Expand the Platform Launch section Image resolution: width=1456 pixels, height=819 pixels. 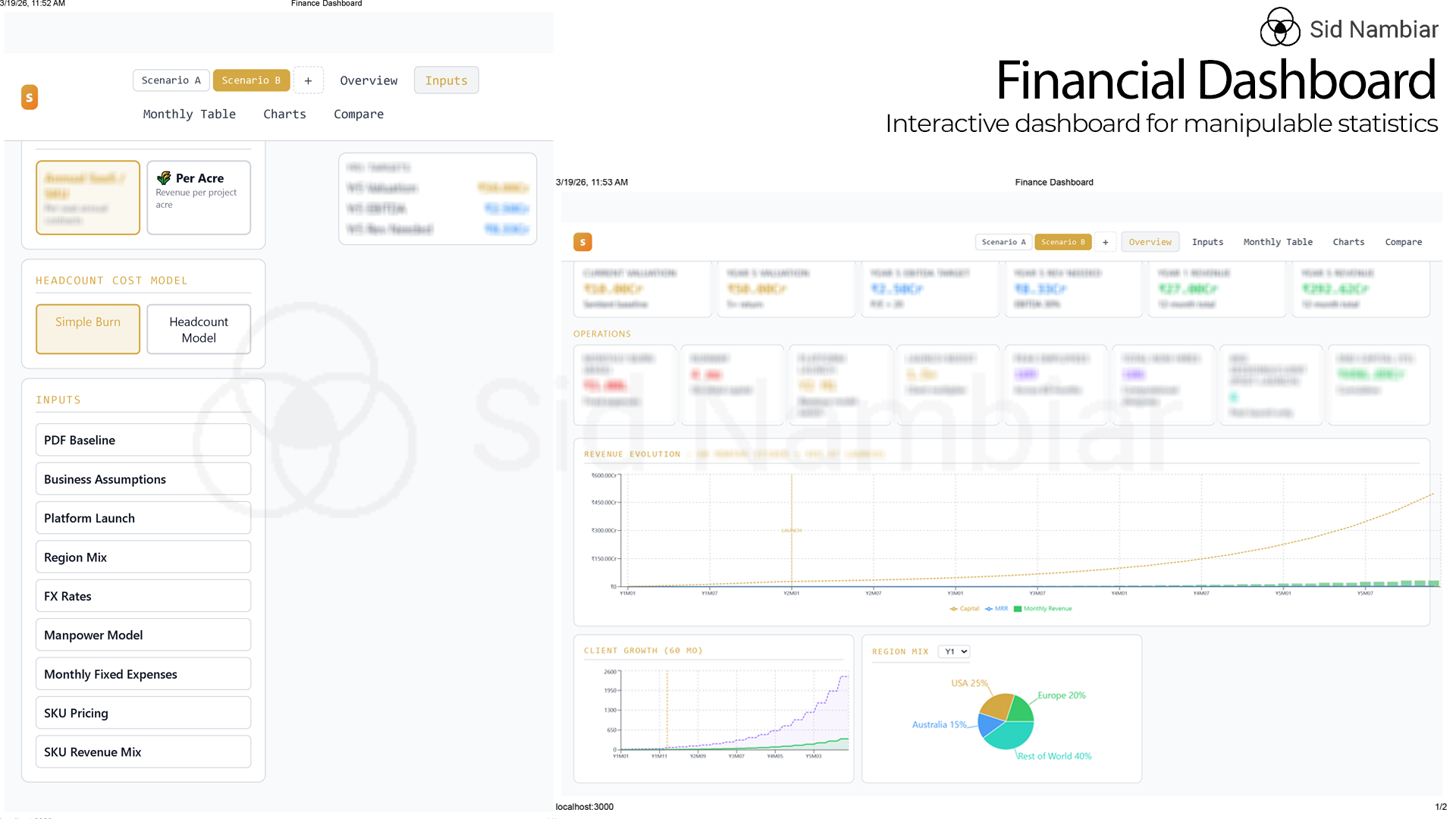coord(143,518)
